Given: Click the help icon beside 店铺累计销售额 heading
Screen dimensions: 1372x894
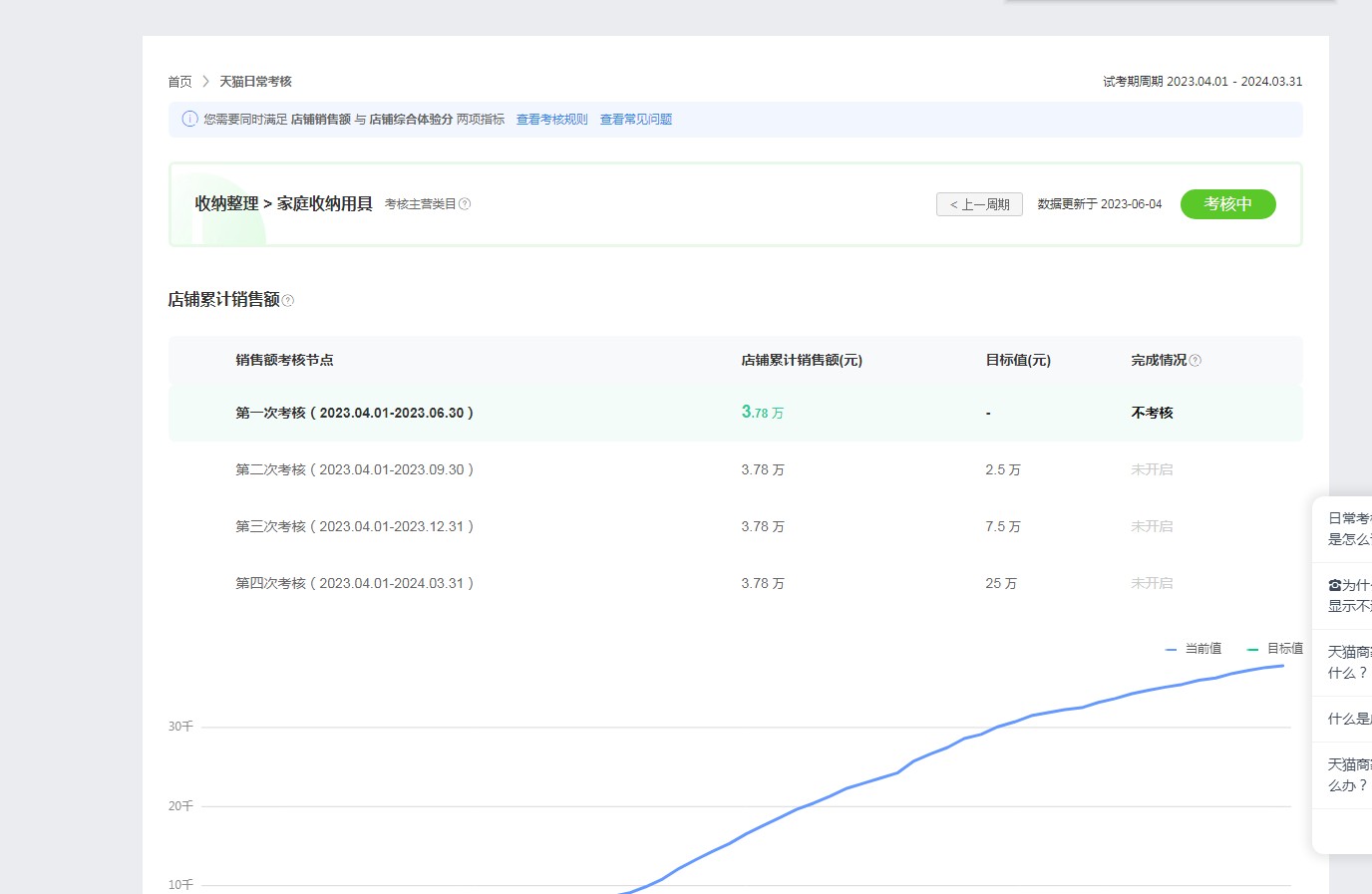Looking at the screenshot, I should (288, 301).
